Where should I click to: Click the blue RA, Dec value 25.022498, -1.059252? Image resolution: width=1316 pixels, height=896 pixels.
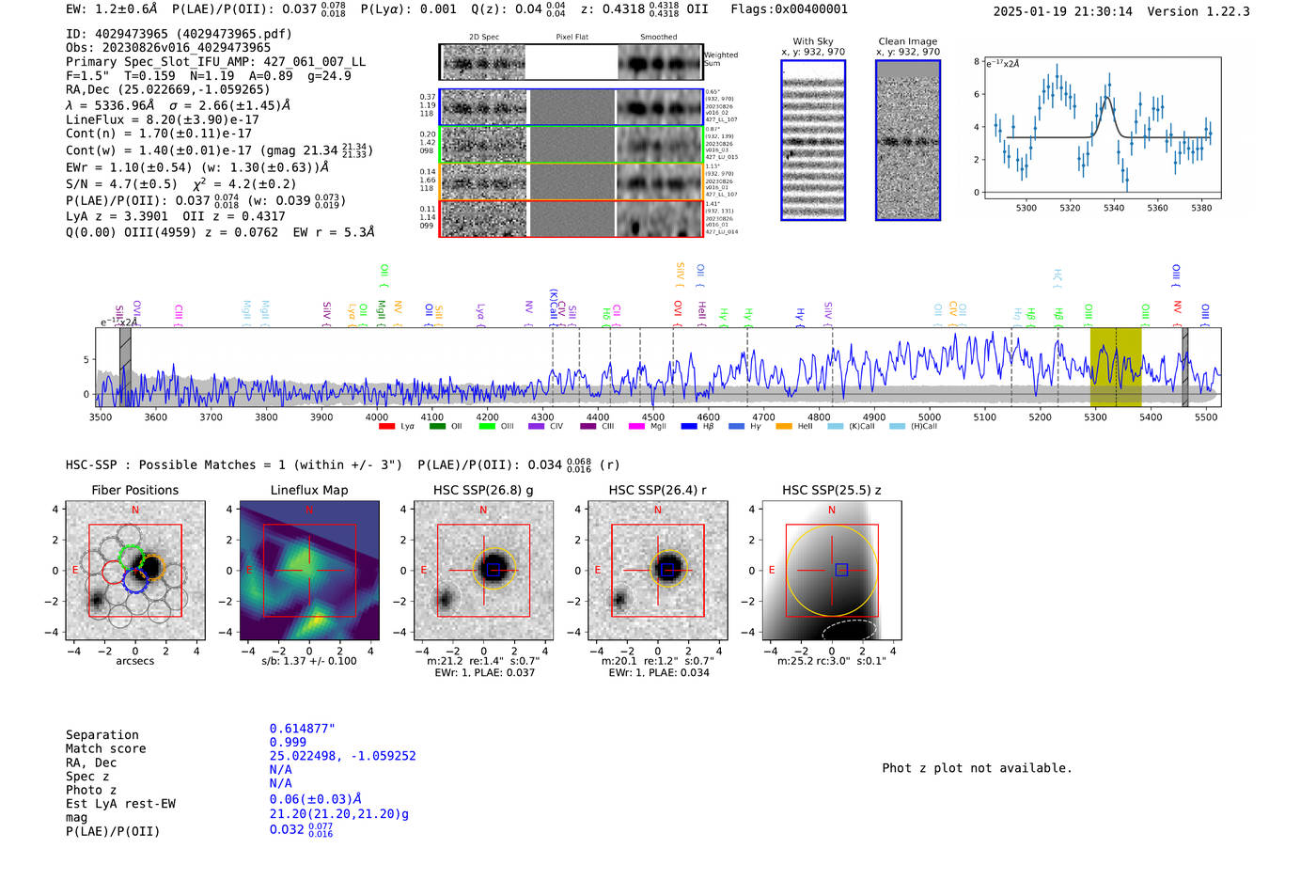tap(342, 756)
